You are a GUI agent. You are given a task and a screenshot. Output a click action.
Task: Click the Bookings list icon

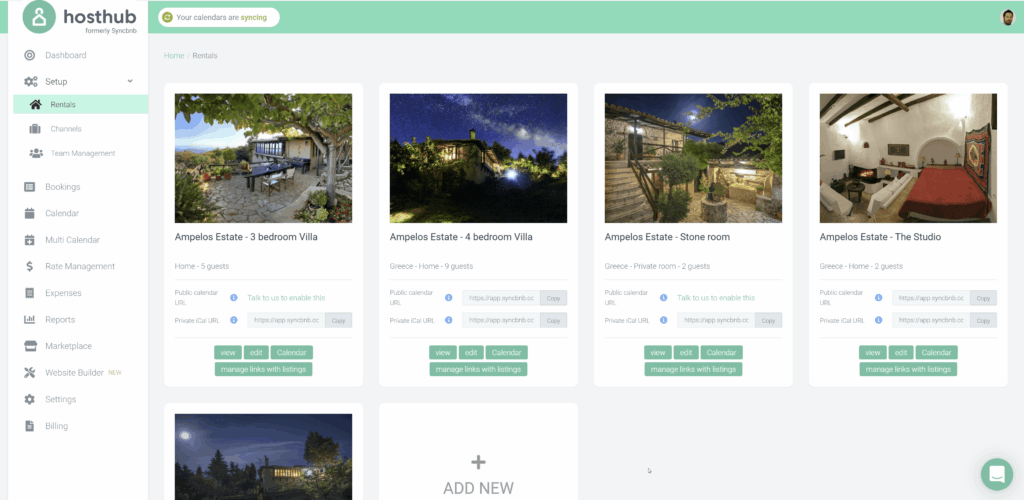tap(30, 187)
